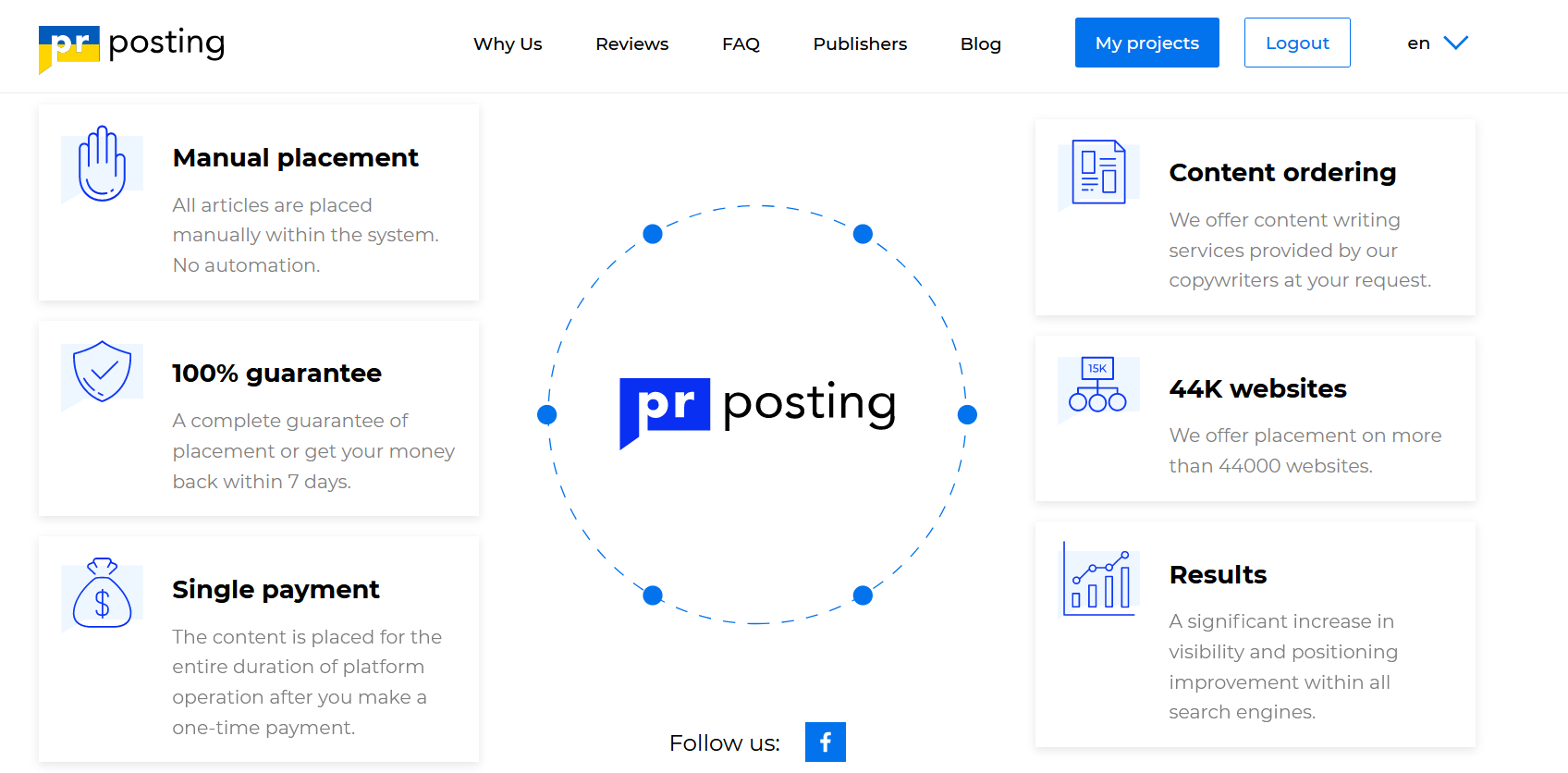Open the Blog link
Viewport: 1568px width, 773px height.
(x=980, y=44)
